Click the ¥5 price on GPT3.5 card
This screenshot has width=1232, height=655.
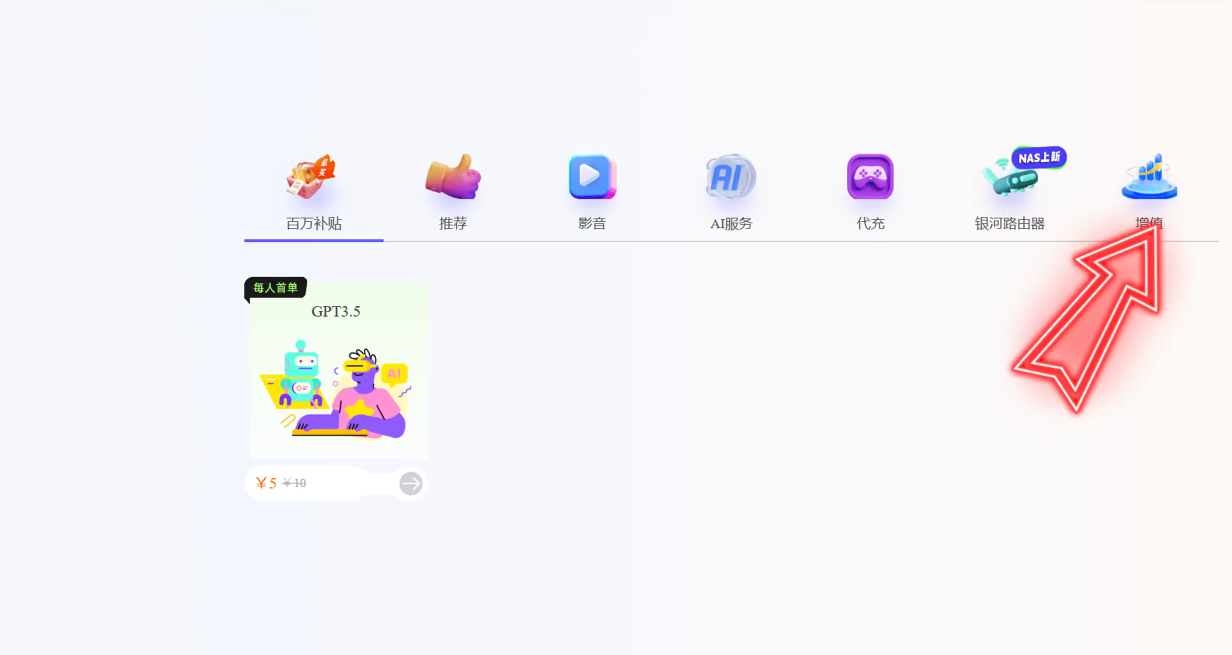(266, 484)
